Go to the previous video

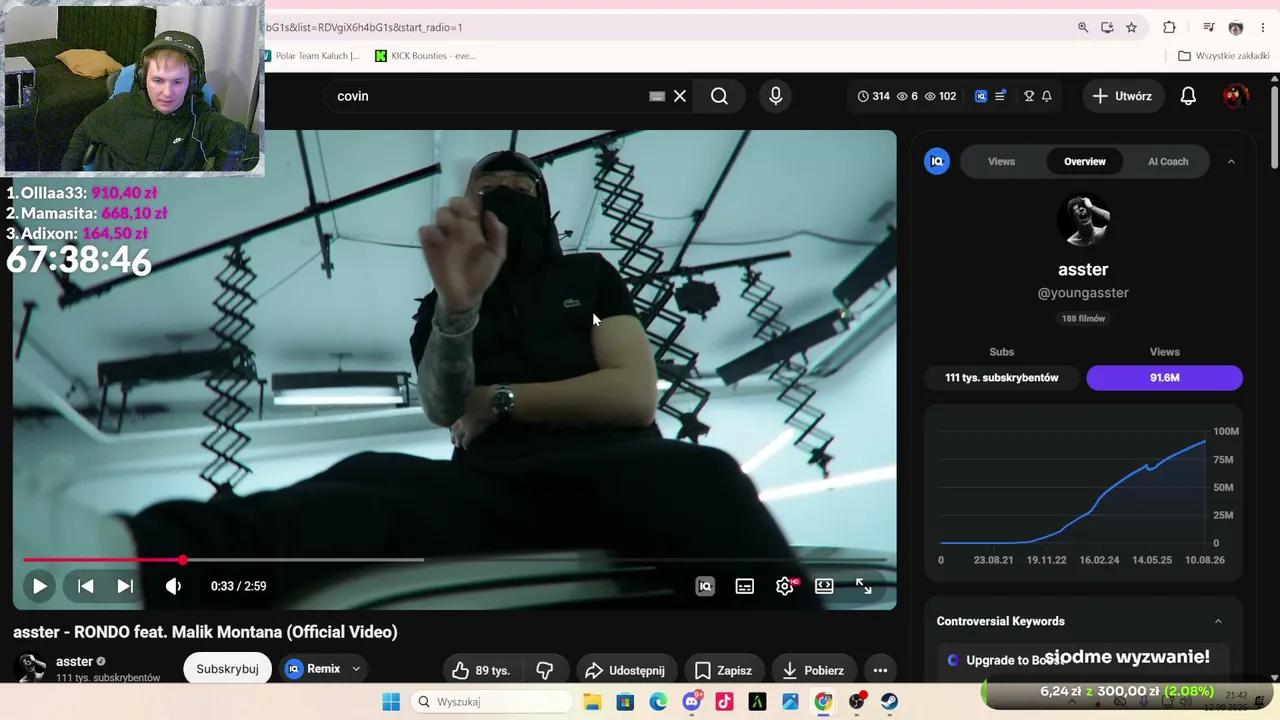point(86,586)
